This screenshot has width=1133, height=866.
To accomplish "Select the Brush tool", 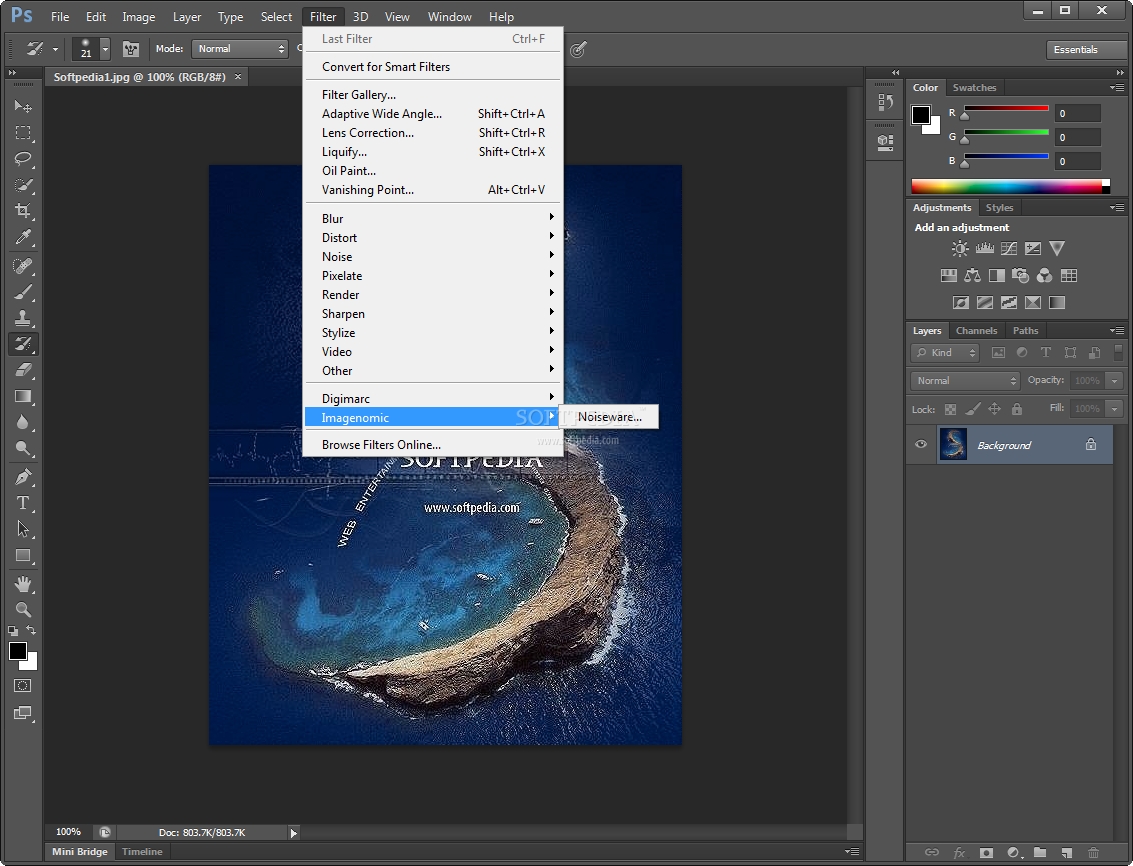I will coord(23,292).
